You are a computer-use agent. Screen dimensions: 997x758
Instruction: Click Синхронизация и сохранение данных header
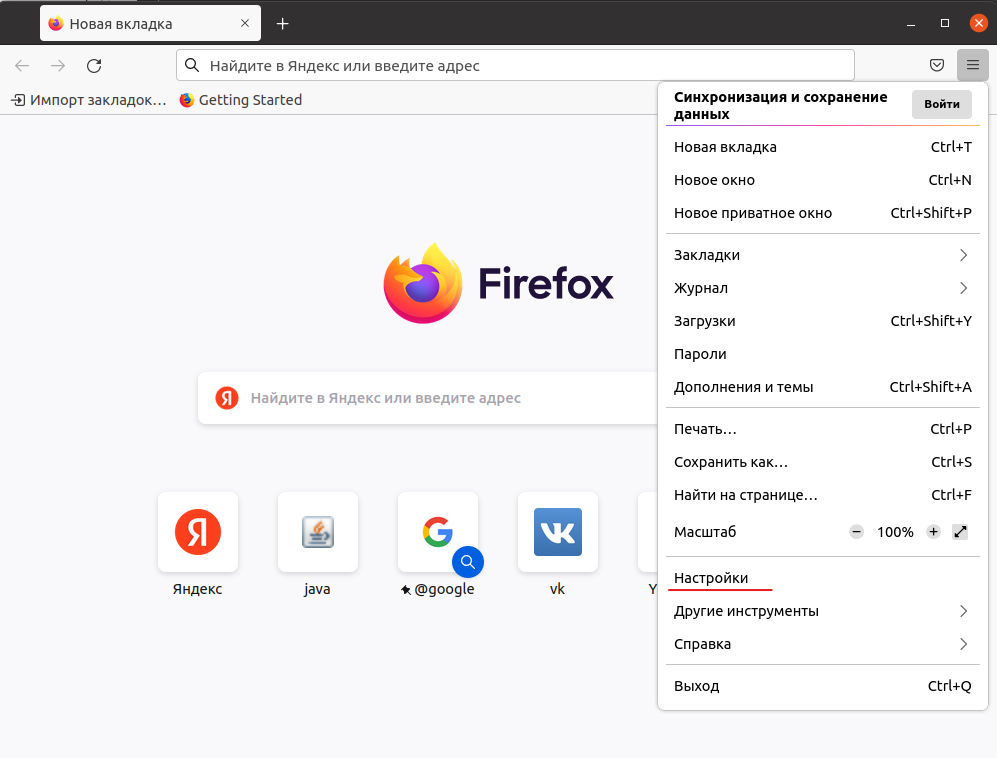[x=780, y=106]
